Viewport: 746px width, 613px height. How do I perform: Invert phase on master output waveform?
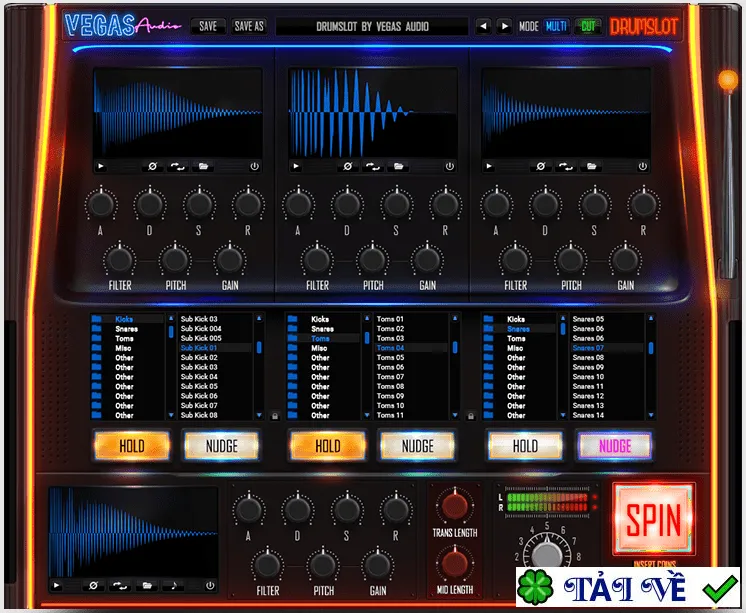[93, 585]
